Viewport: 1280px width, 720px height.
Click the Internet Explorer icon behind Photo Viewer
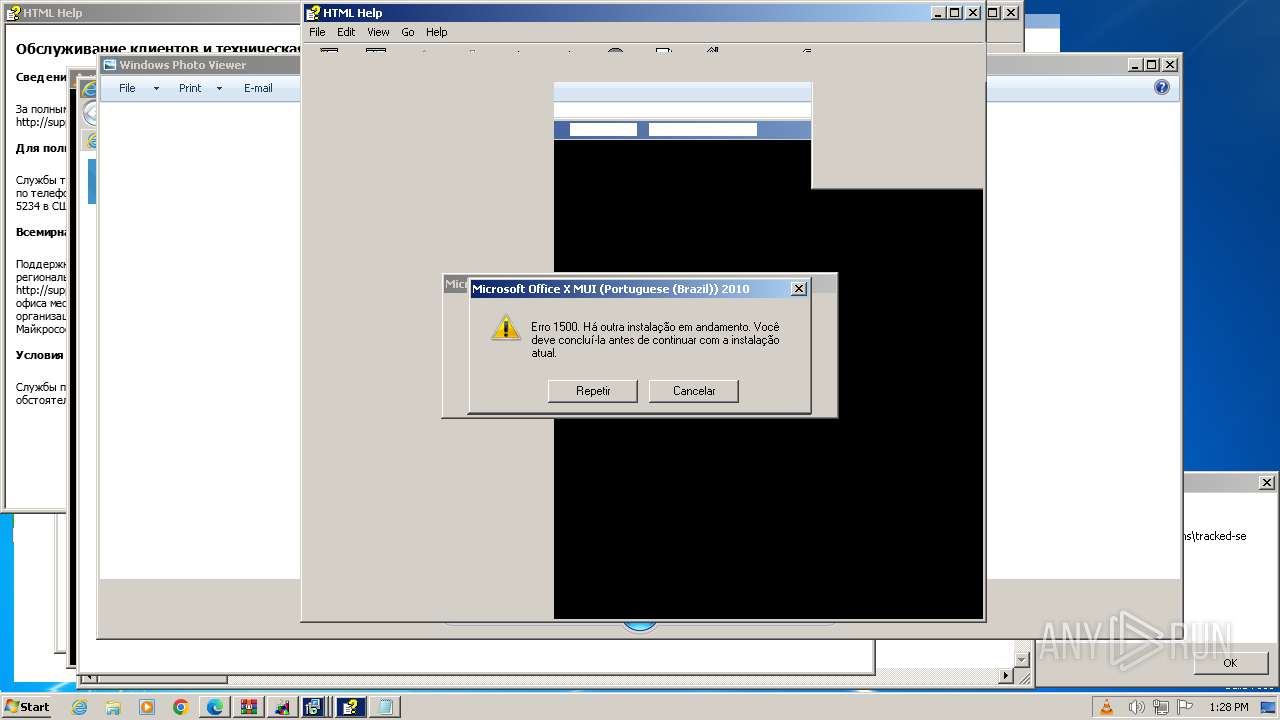(89, 88)
